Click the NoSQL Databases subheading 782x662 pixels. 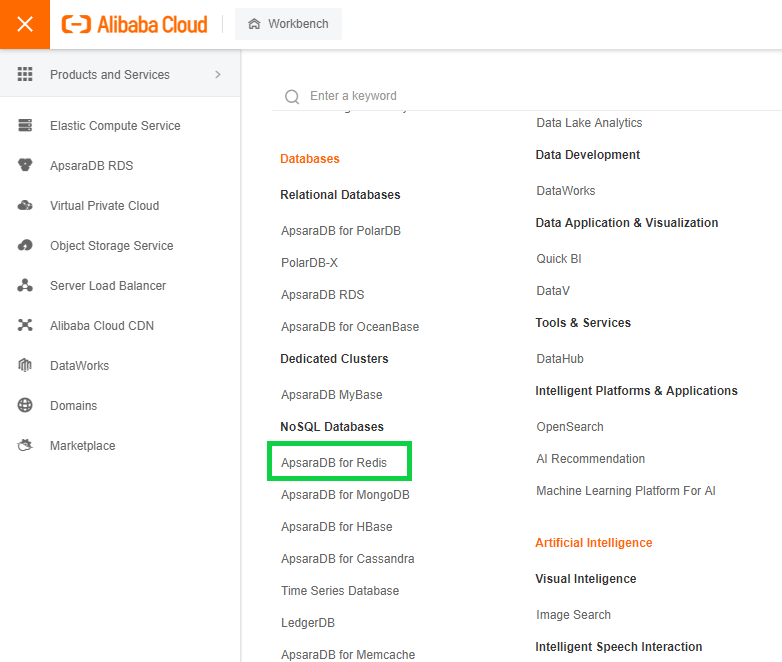(332, 427)
